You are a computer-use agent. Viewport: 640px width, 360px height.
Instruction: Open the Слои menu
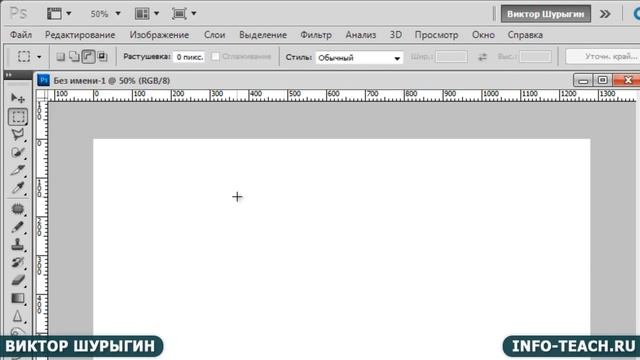[215, 35]
